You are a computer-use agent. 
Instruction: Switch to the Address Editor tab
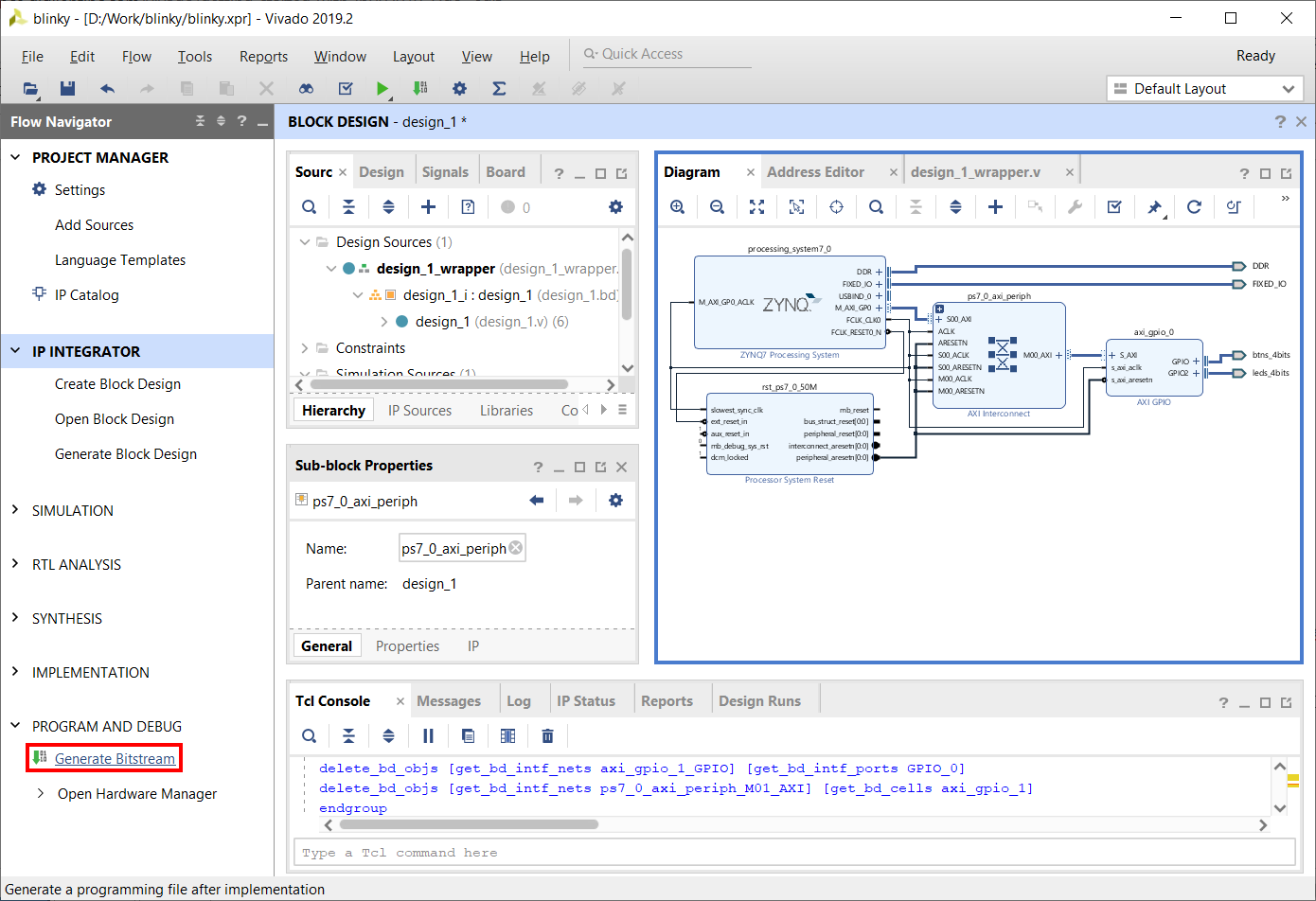[x=815, y=172]
